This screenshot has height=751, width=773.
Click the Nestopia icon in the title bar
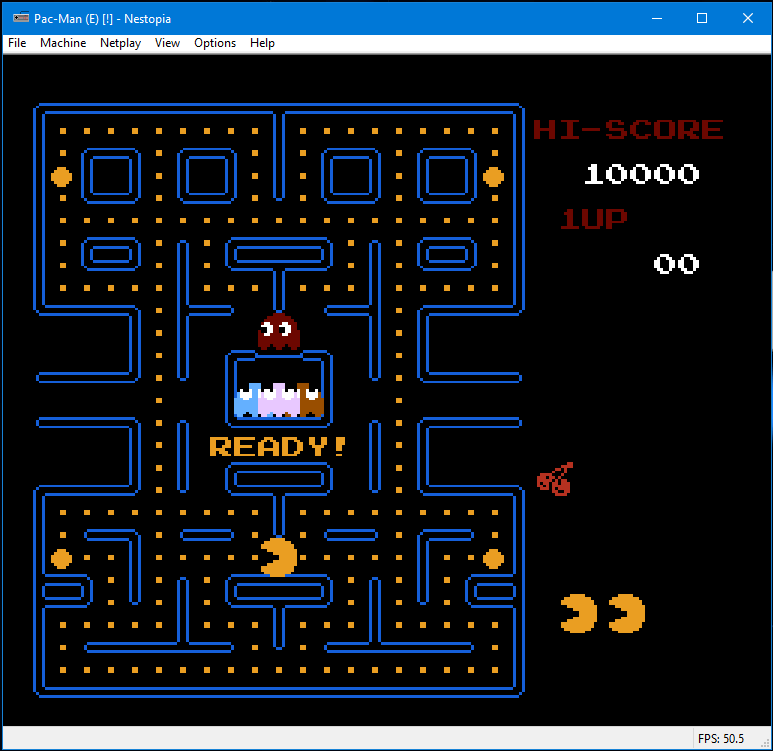[21, 18]
